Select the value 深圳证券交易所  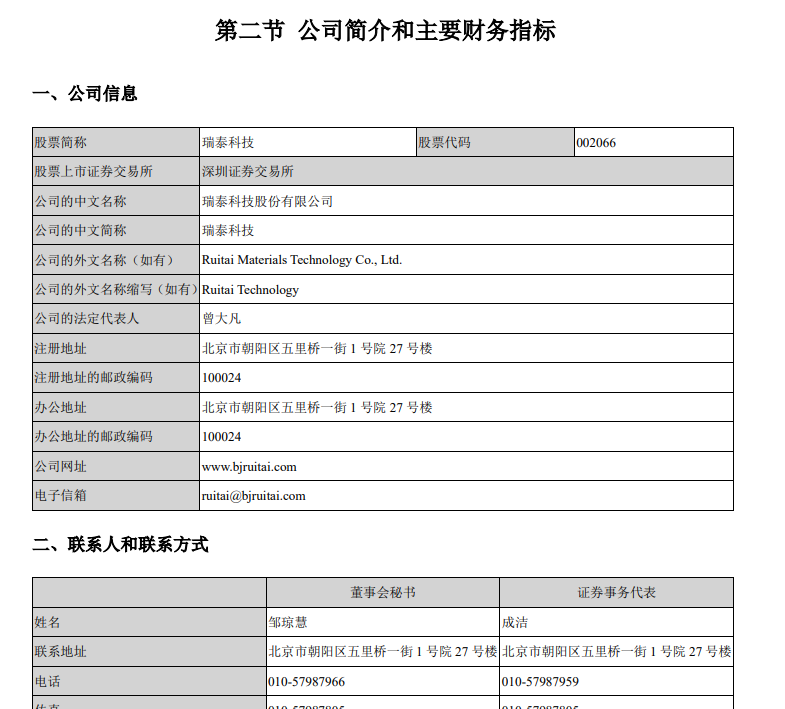248,172
